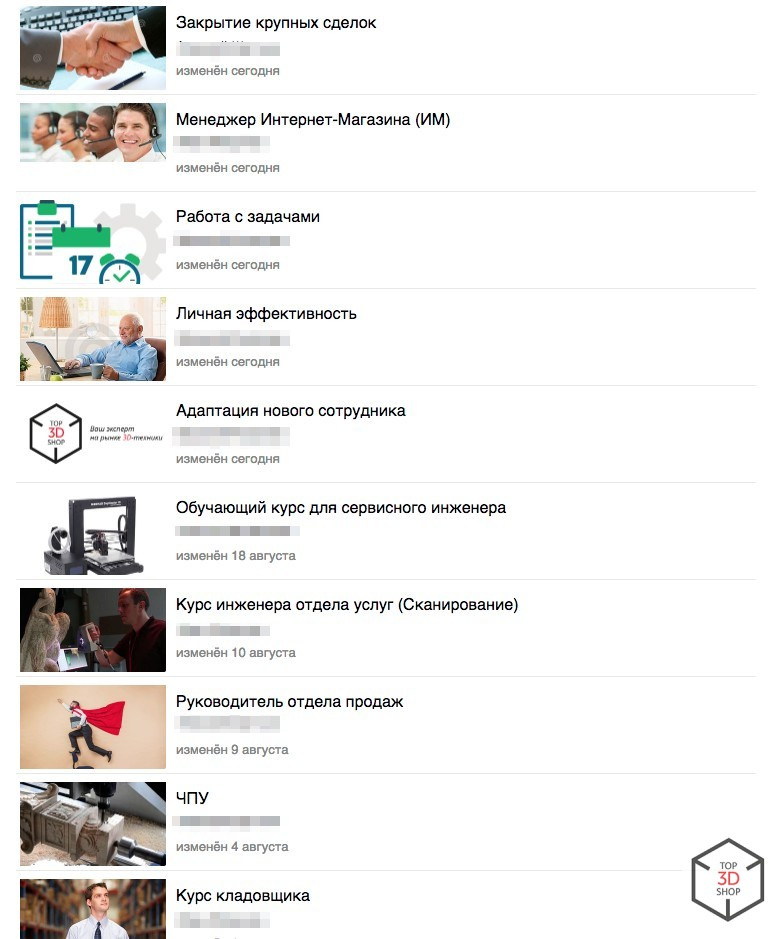Open the superhero with red cape thumbnail
This screenshot has height=939, width=783.
click(93, 727)
